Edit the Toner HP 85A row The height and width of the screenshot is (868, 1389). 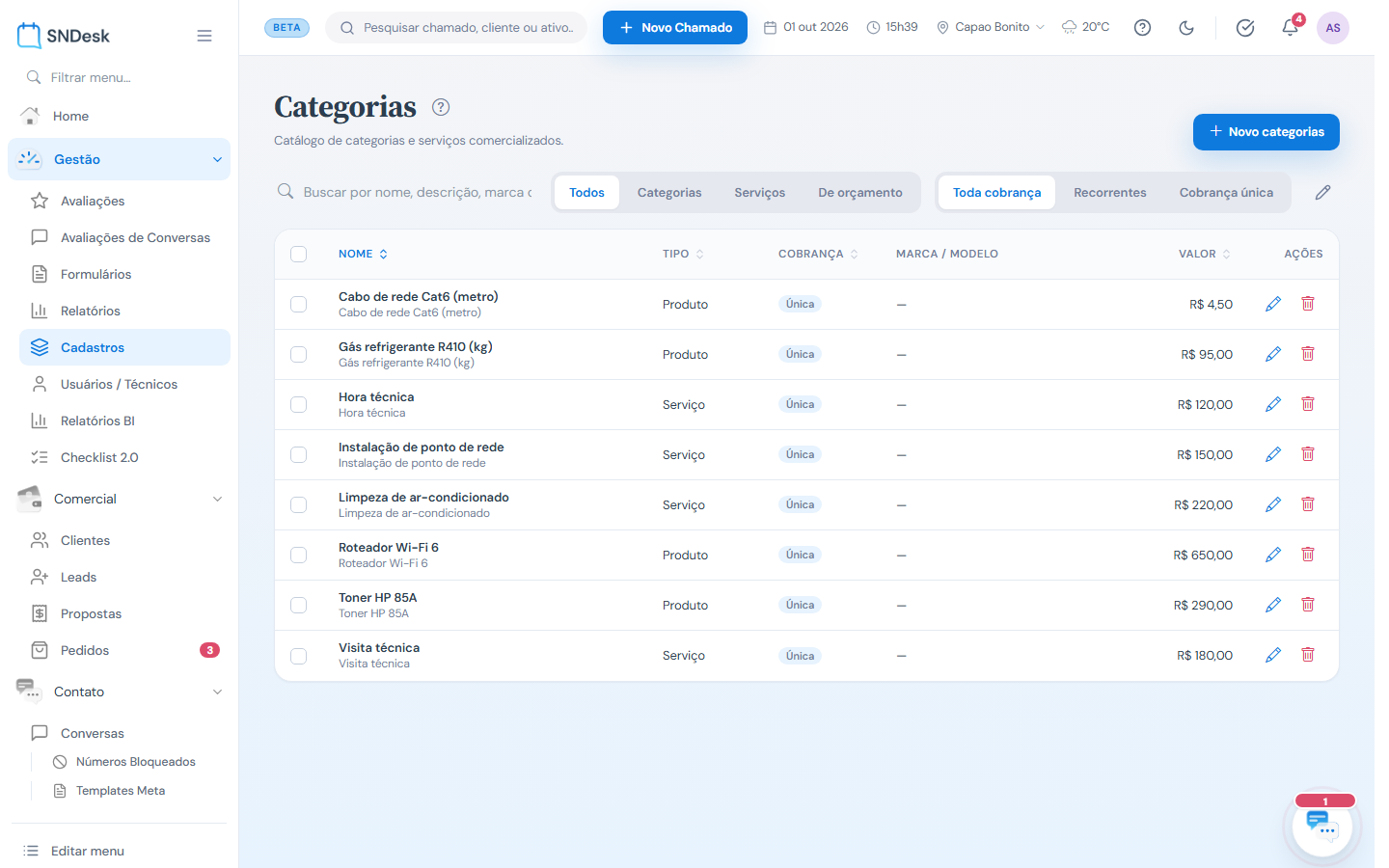coord(1273,605)
